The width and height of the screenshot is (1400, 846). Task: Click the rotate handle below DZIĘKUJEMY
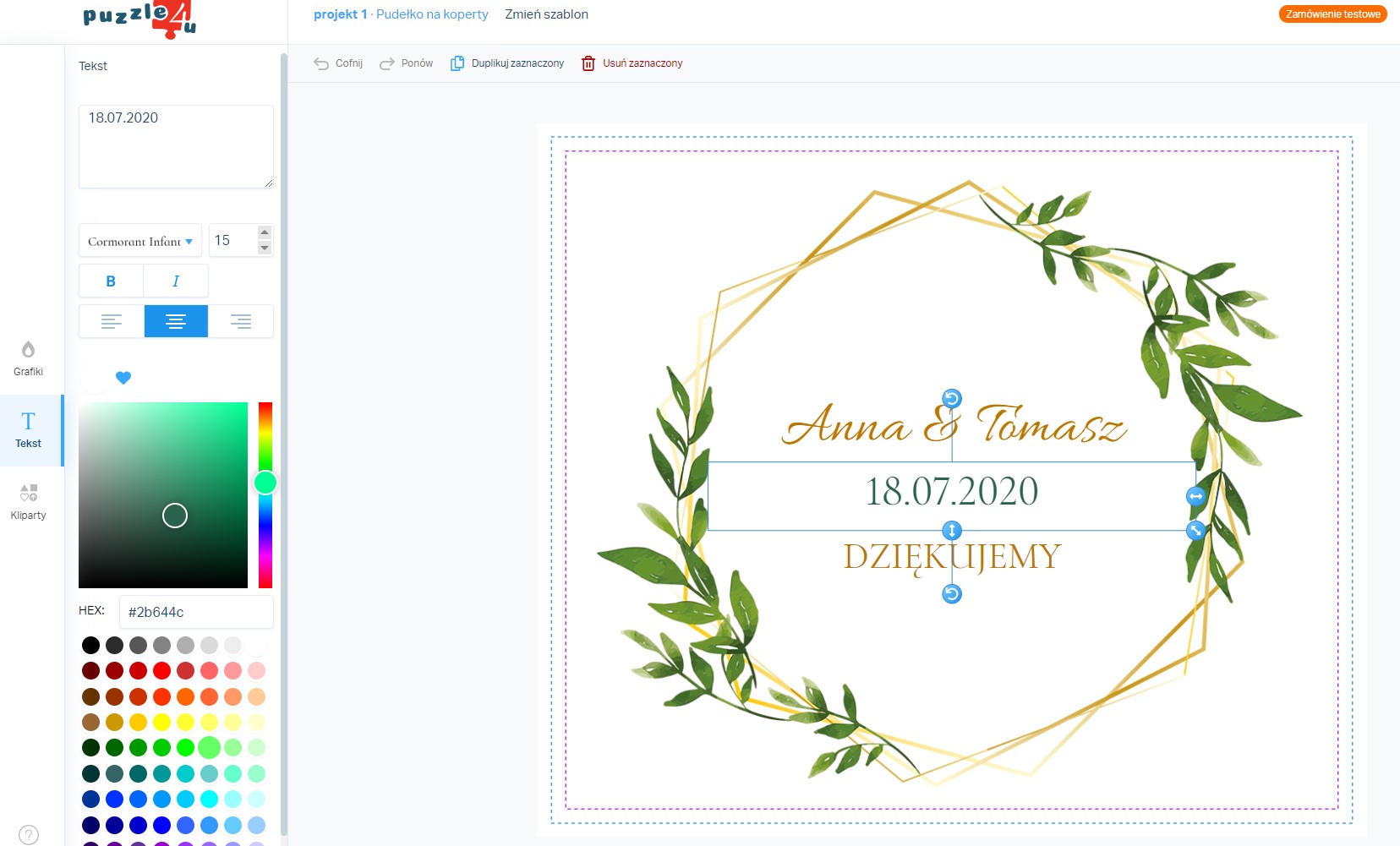pos(952,594)
